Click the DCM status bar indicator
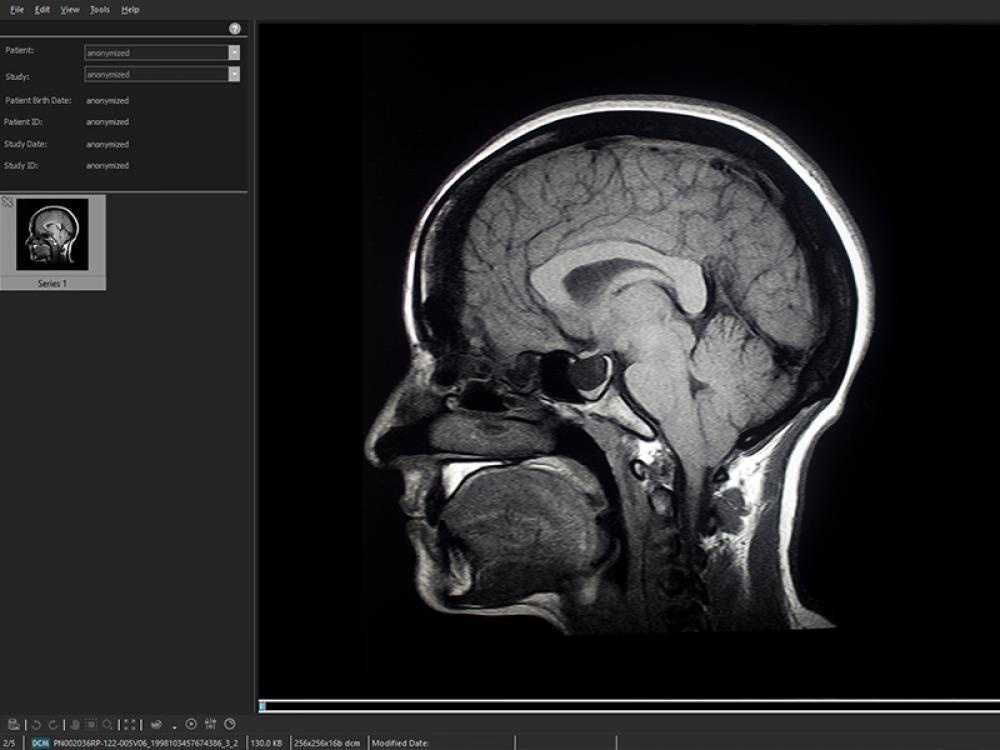Viewport: 1000px width, 750px height. pyautogui.click(x=38, y=743)
